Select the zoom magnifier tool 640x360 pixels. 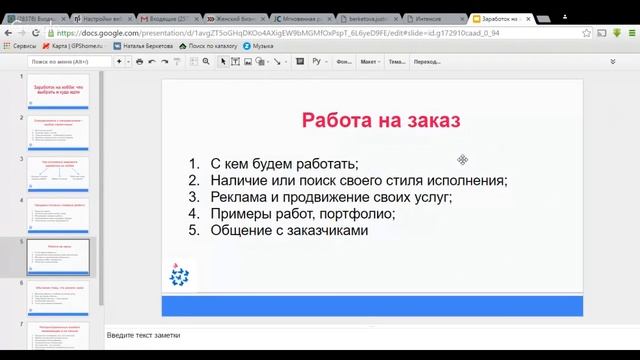pos(206,62)
